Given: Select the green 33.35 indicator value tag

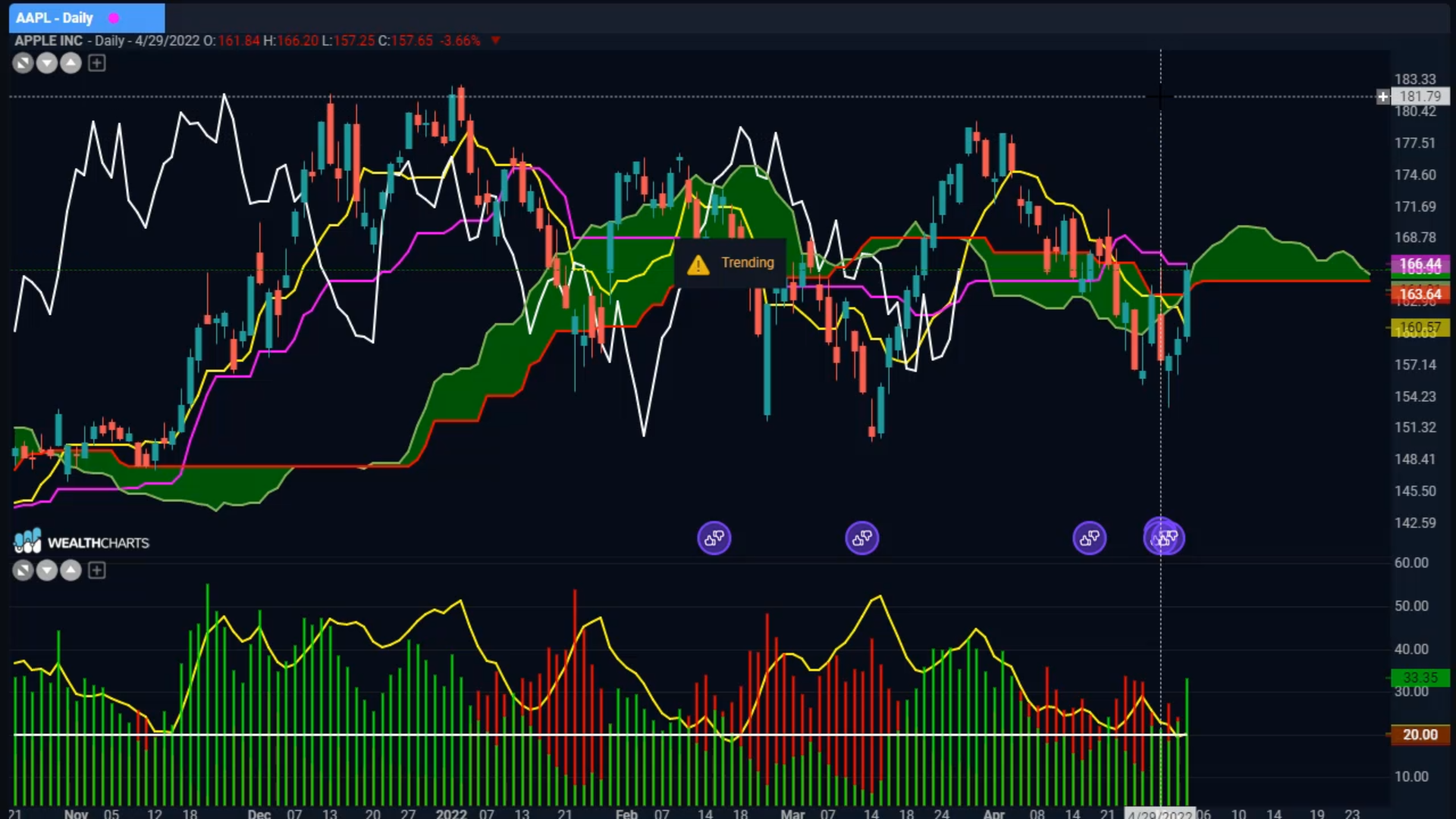Looking at the screenshot, I should click(x=1420, y=677).
